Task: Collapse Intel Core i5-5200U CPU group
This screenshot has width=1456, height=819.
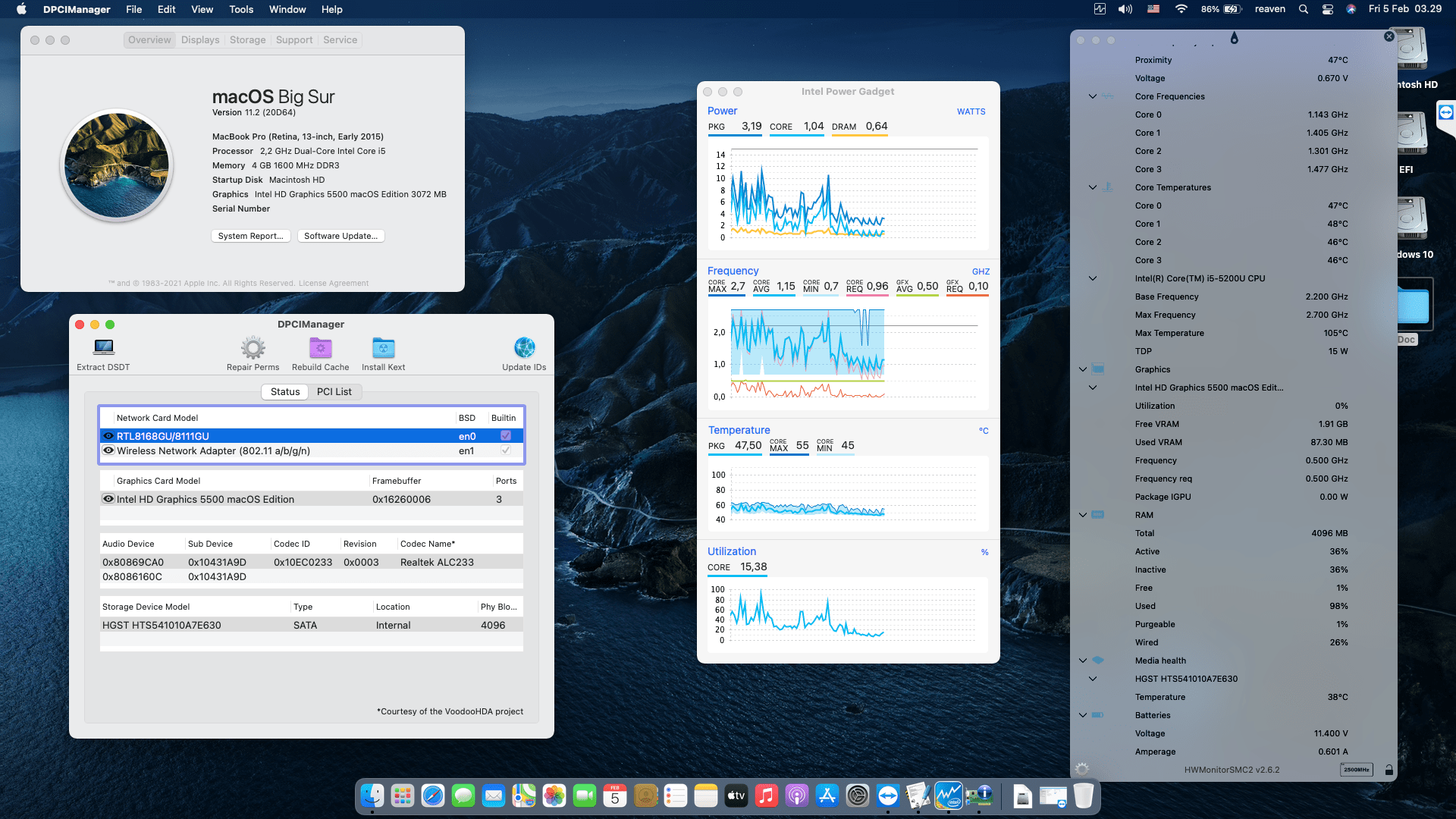Action: (1093, 278)
